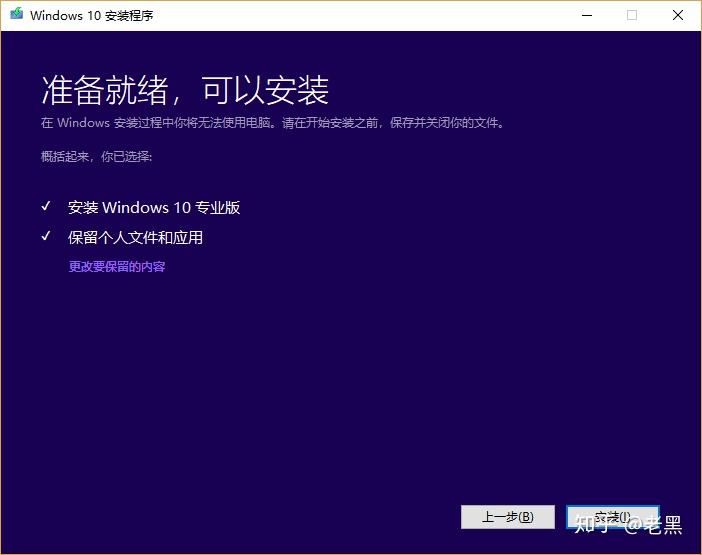Click the checkmark beside 安装 Windows 10 专业版
Screen dimensions: 702x555
(46, 207)
